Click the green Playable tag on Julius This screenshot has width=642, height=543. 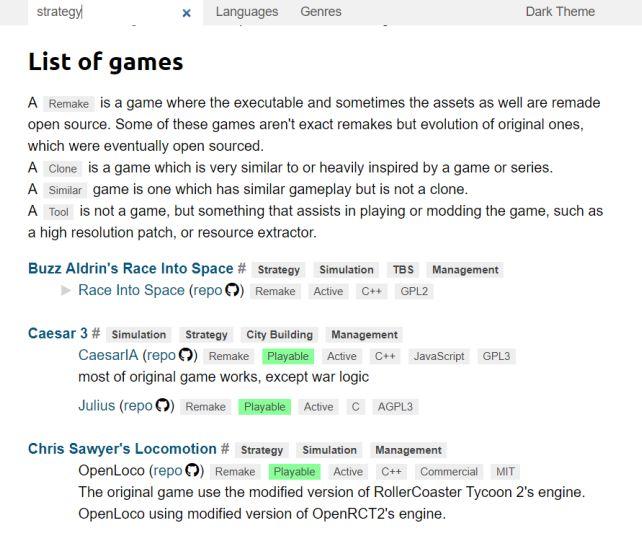[x=265, y=407]
